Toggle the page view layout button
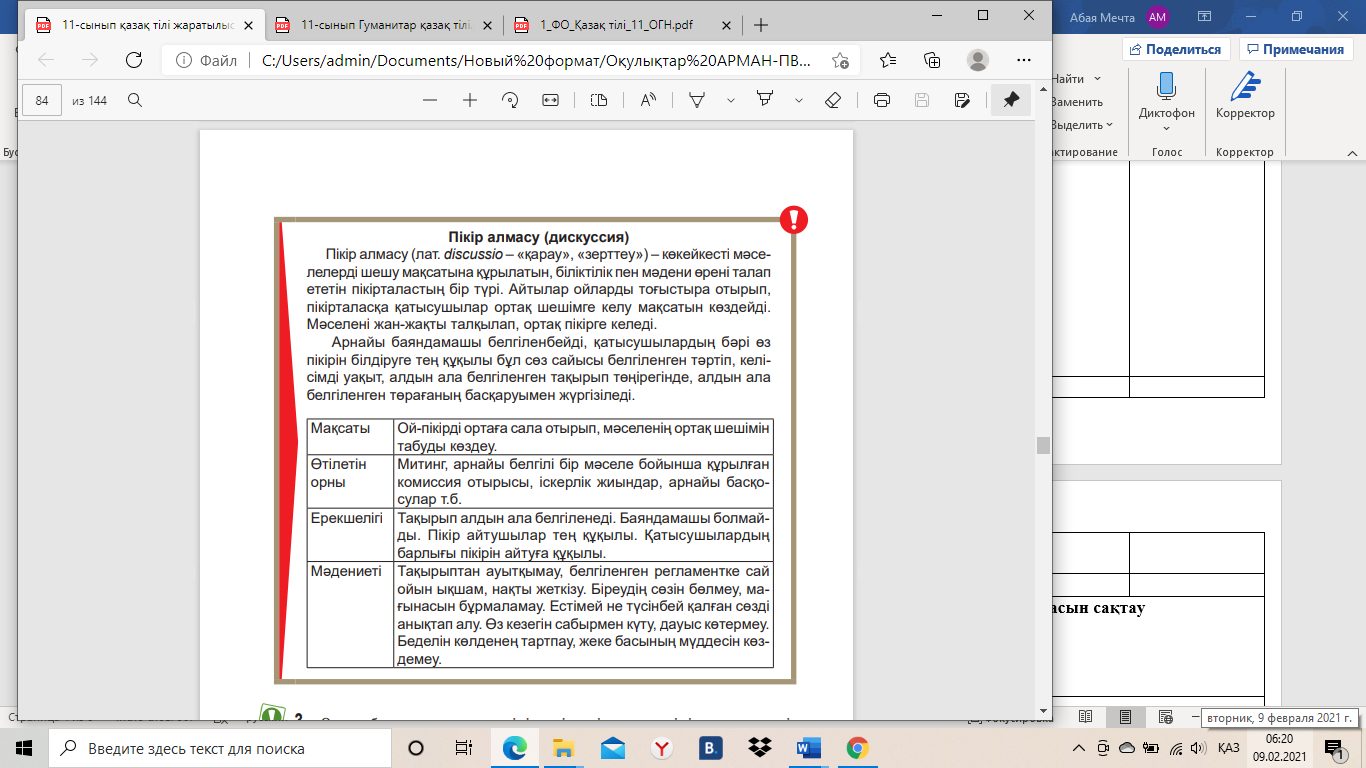This screenshot has height=768, width=1366. click(599, 100)
